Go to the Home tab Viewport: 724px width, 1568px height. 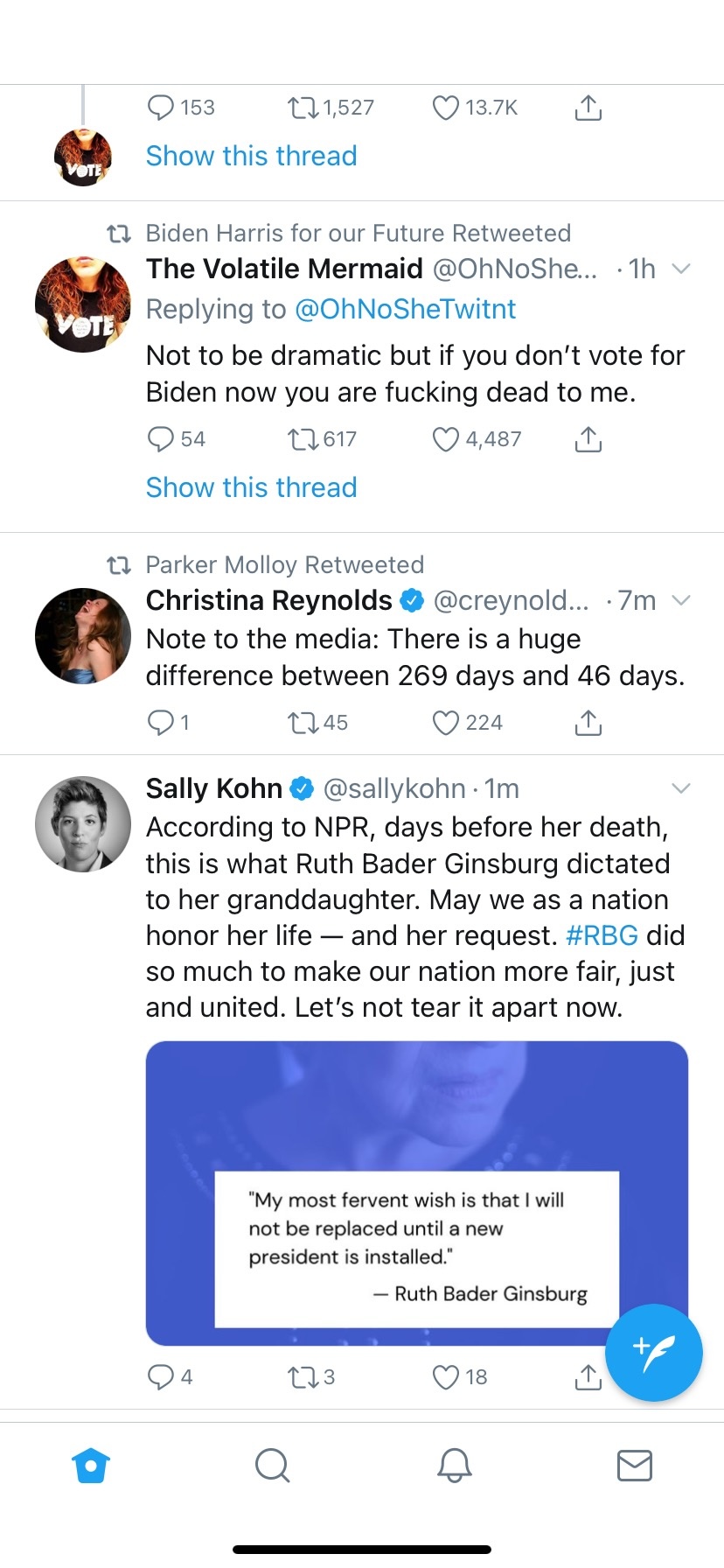[91, 1465]
